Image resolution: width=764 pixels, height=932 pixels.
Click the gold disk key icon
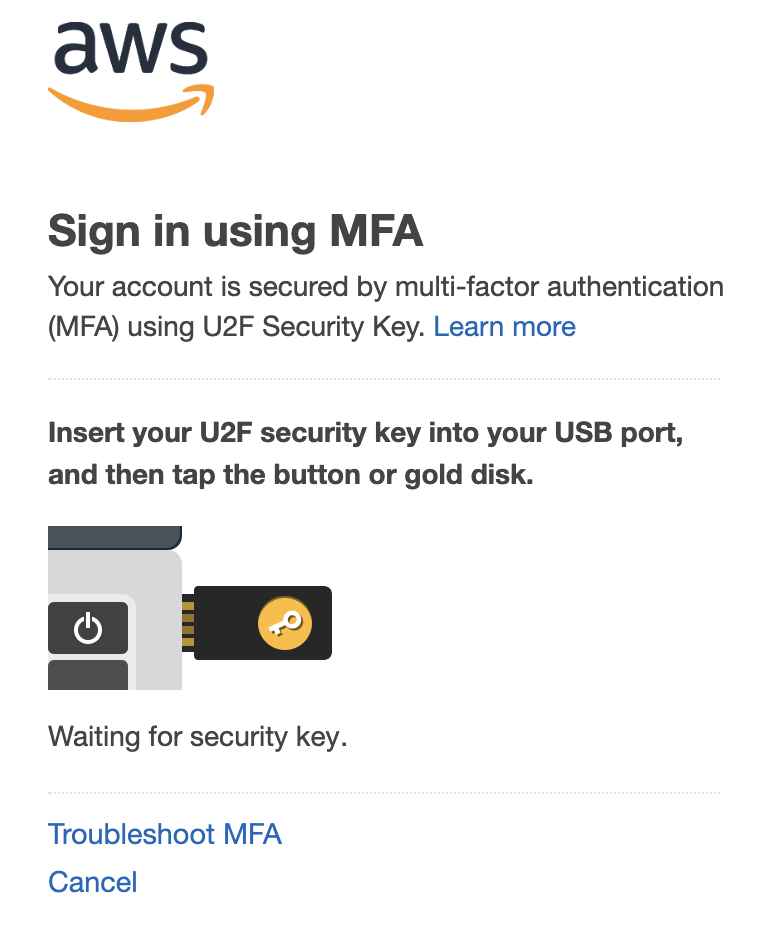pyautogui.click(x=285, y=623)
